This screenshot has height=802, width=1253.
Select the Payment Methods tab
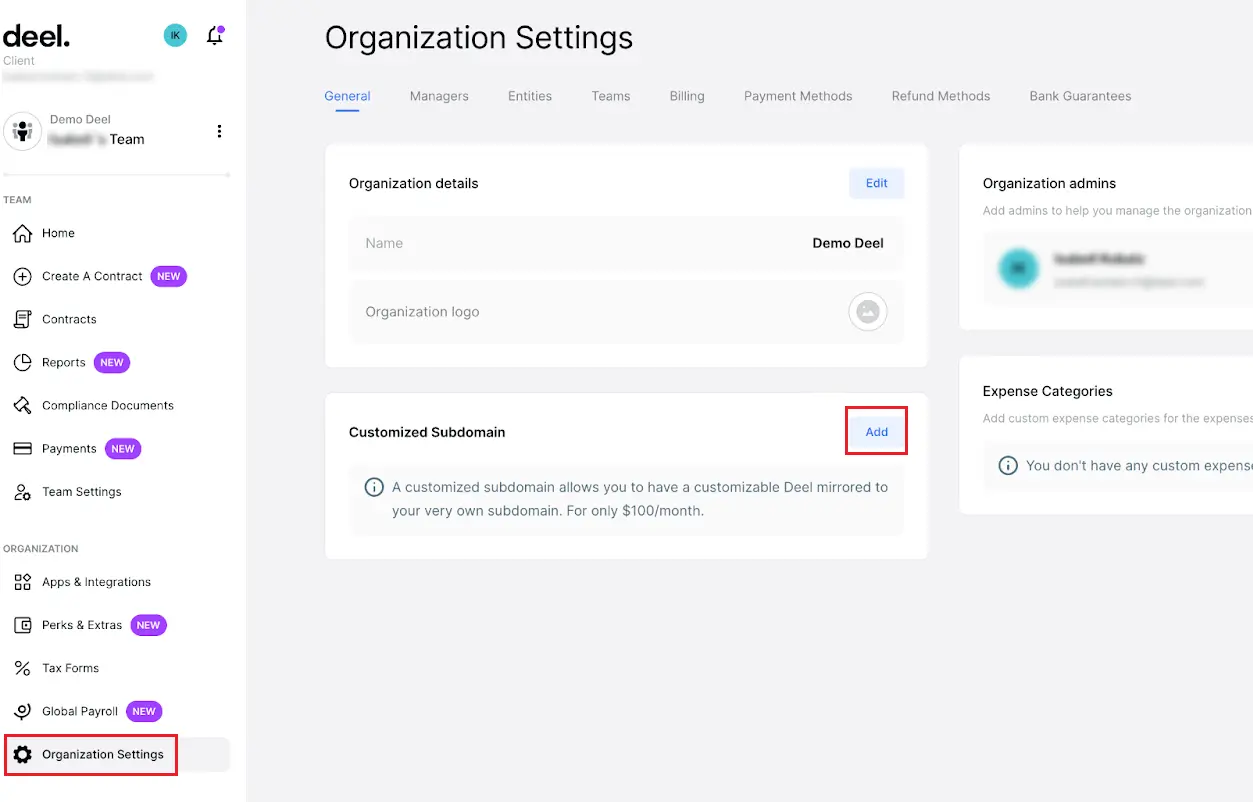click(x=798, y=96)
